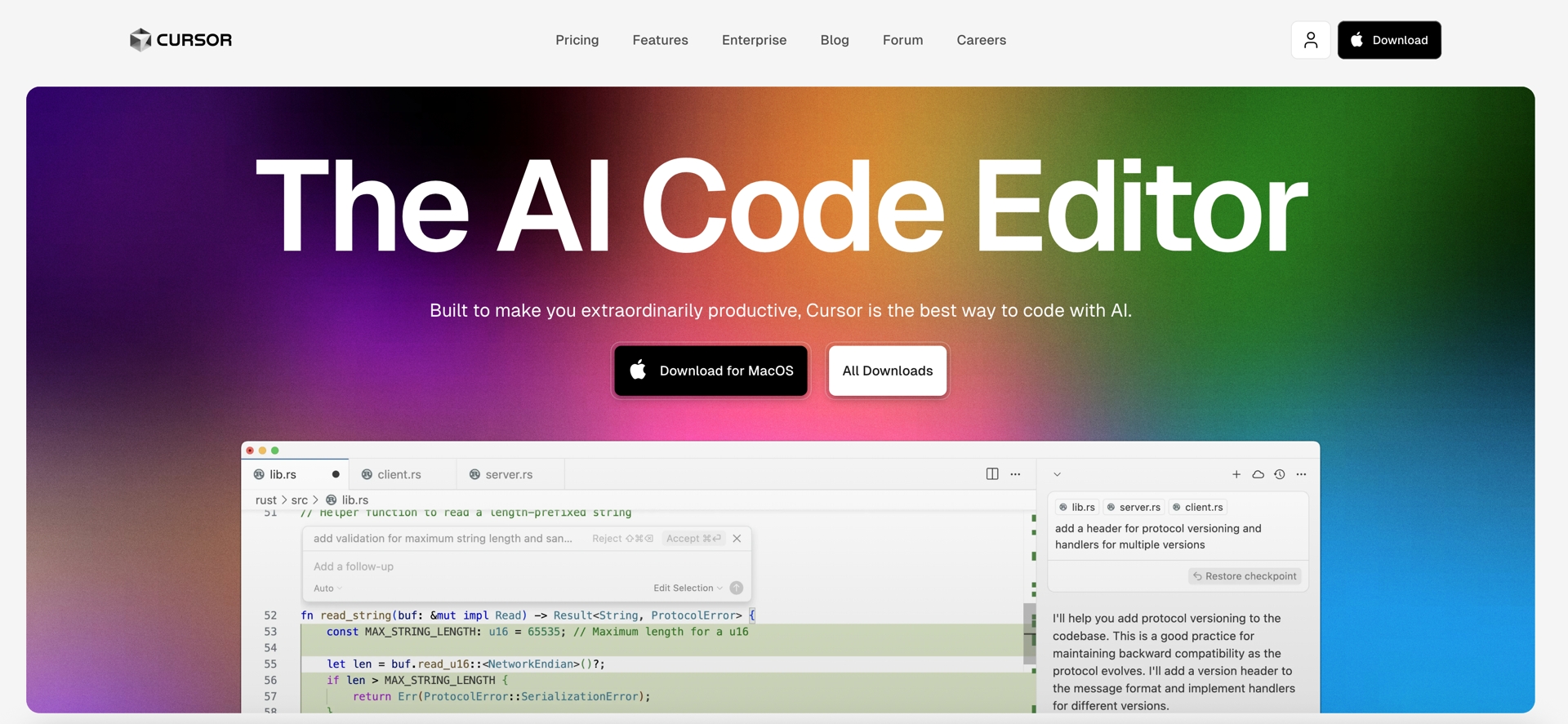Click the cloud icon in the chat panel
Image resolution: width=1568 pixels, height=724 pixels.
(1258, 474)
